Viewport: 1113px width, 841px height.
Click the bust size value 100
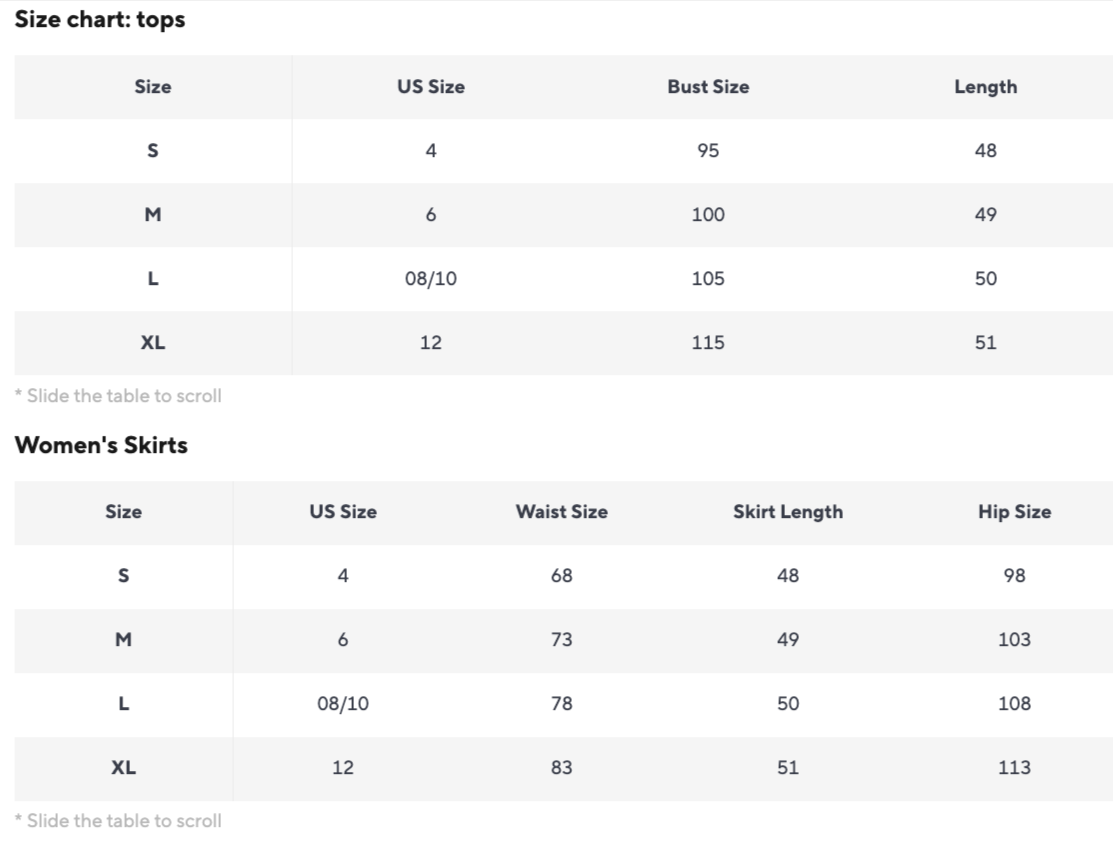[708, 215]
